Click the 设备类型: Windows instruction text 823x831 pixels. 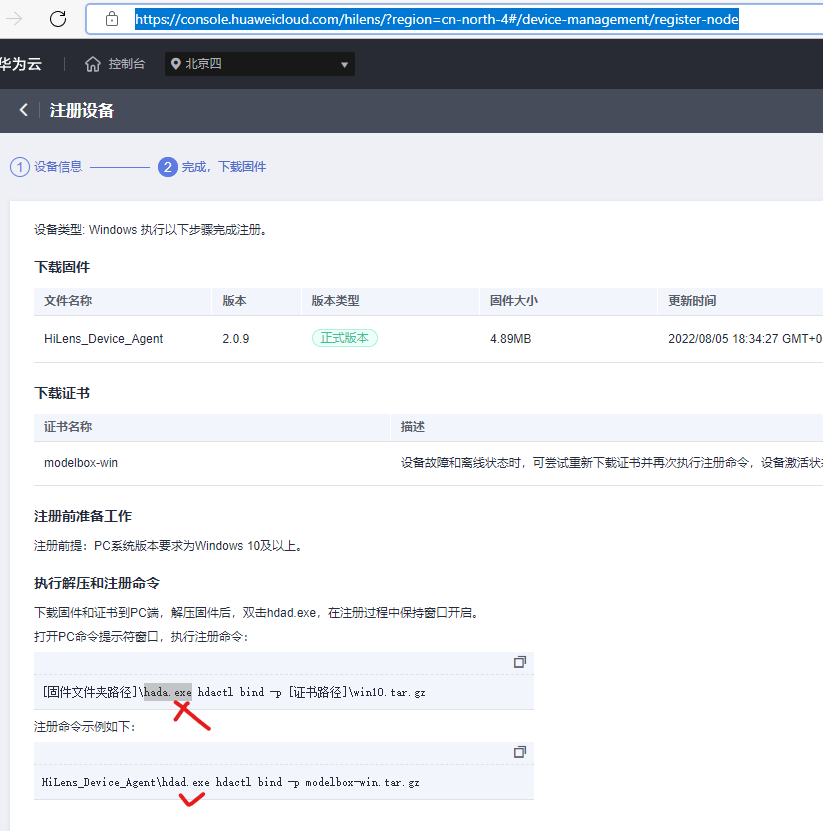(x=151, y=230)
